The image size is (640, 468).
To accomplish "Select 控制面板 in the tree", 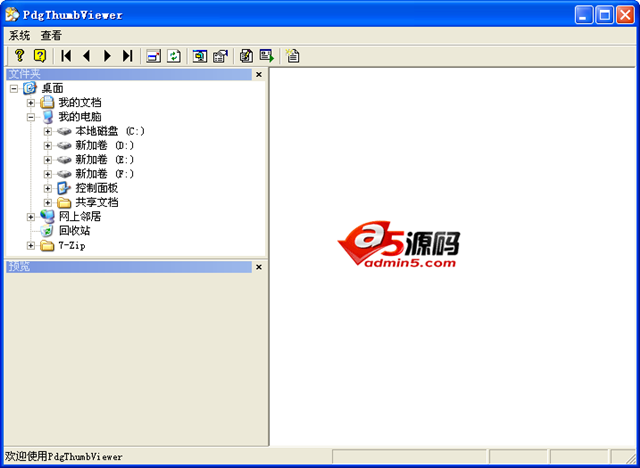I will 97,188.
